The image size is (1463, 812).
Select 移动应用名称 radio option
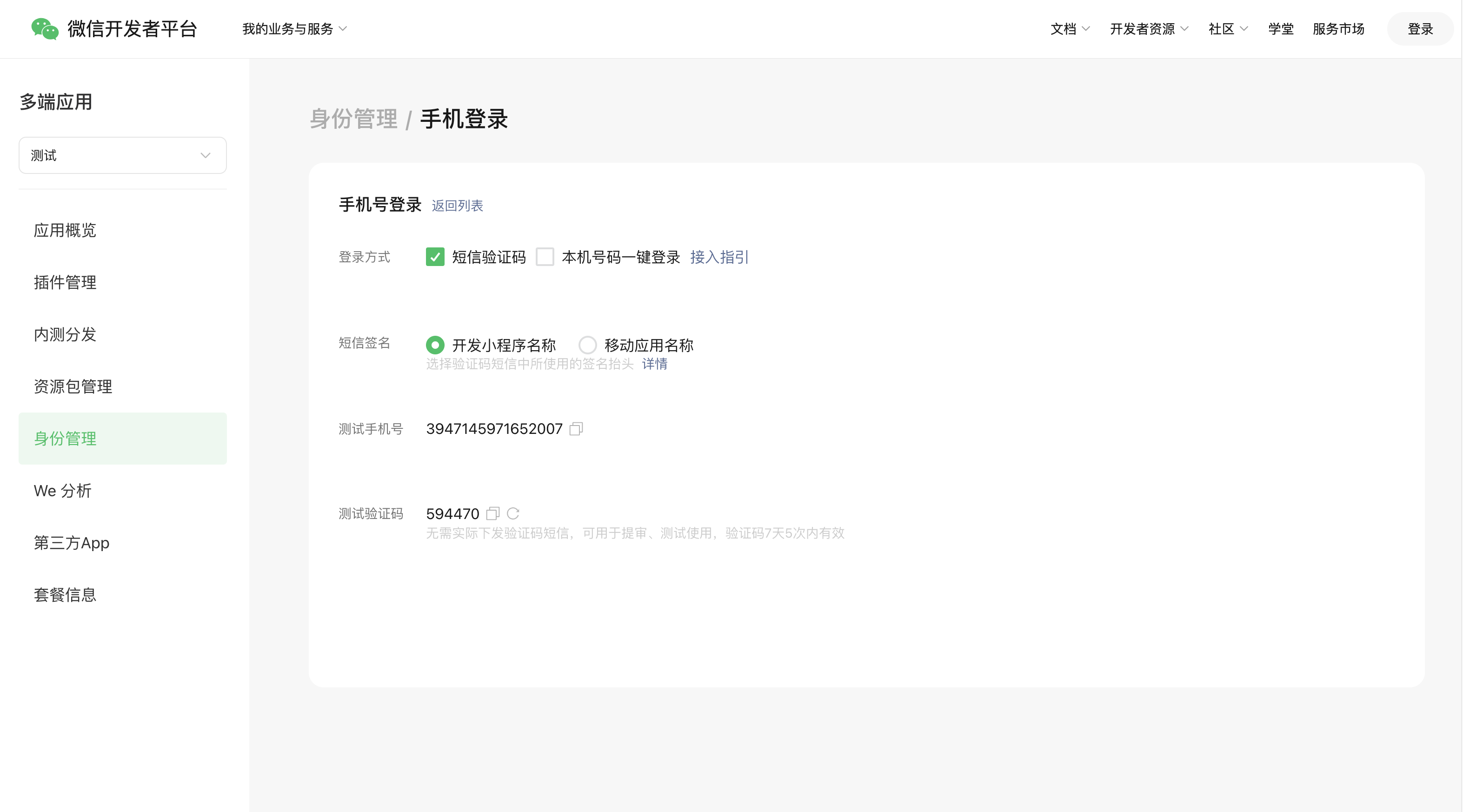587,345
